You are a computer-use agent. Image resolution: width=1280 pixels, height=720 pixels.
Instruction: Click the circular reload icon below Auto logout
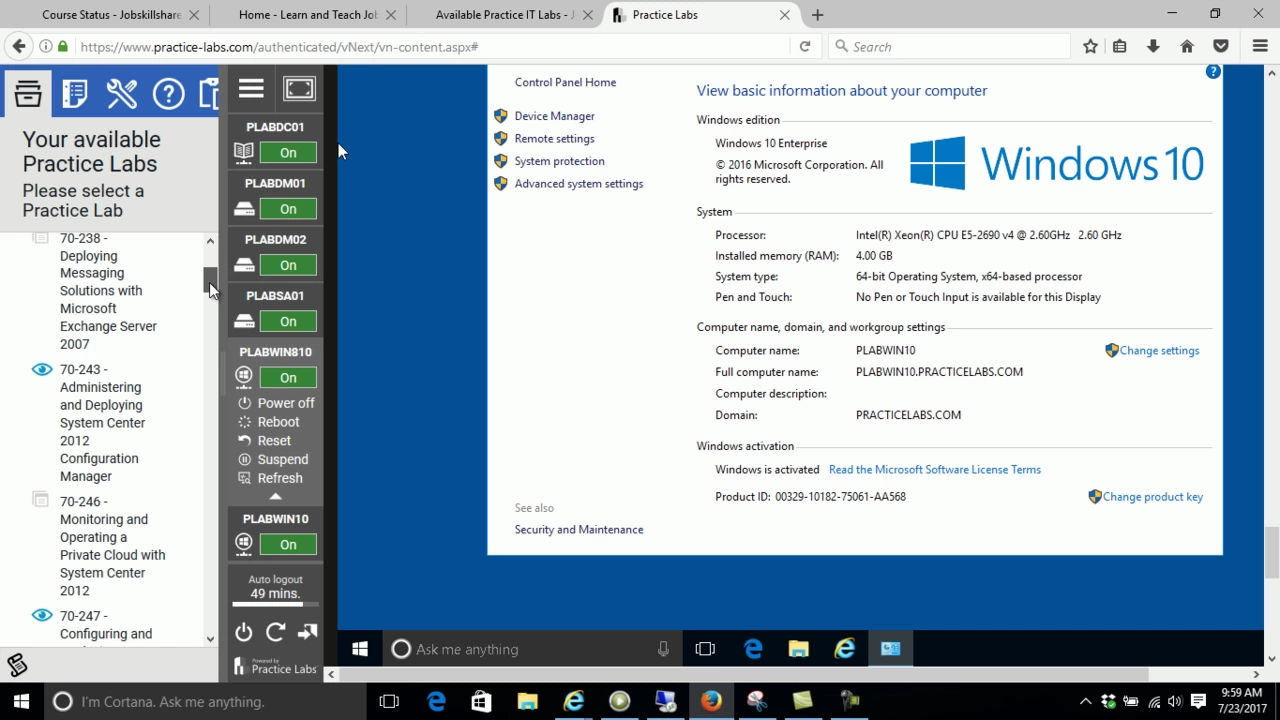(x=276, y=632)
